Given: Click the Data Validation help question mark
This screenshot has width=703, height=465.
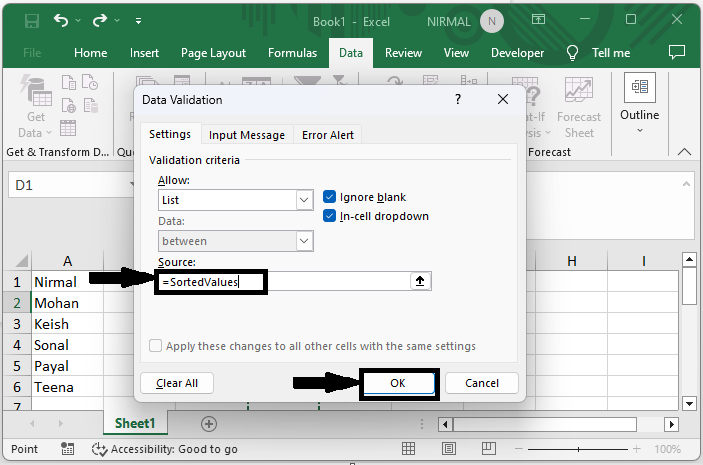Looking at the screenshot, I should [458, 99].
